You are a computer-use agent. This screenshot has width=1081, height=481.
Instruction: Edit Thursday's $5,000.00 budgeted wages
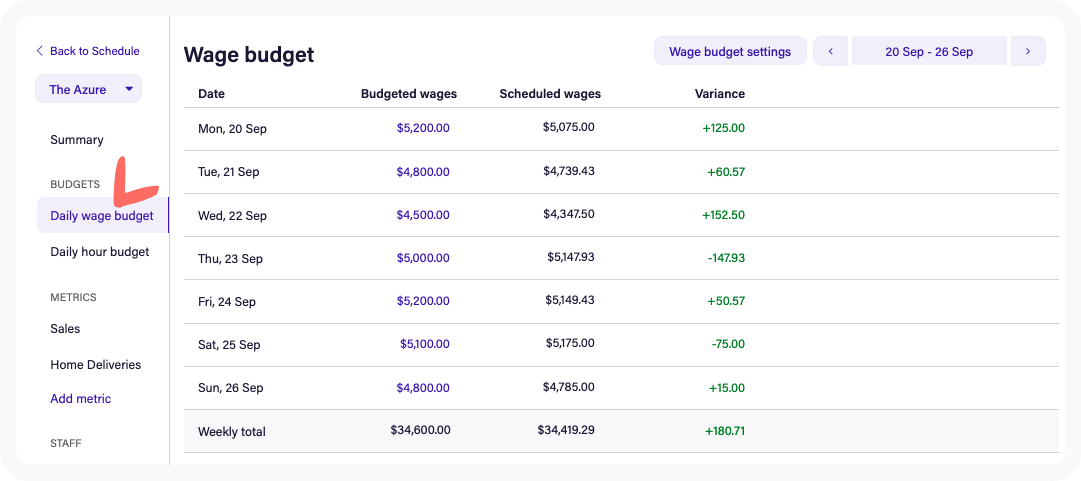pos(423,258)
